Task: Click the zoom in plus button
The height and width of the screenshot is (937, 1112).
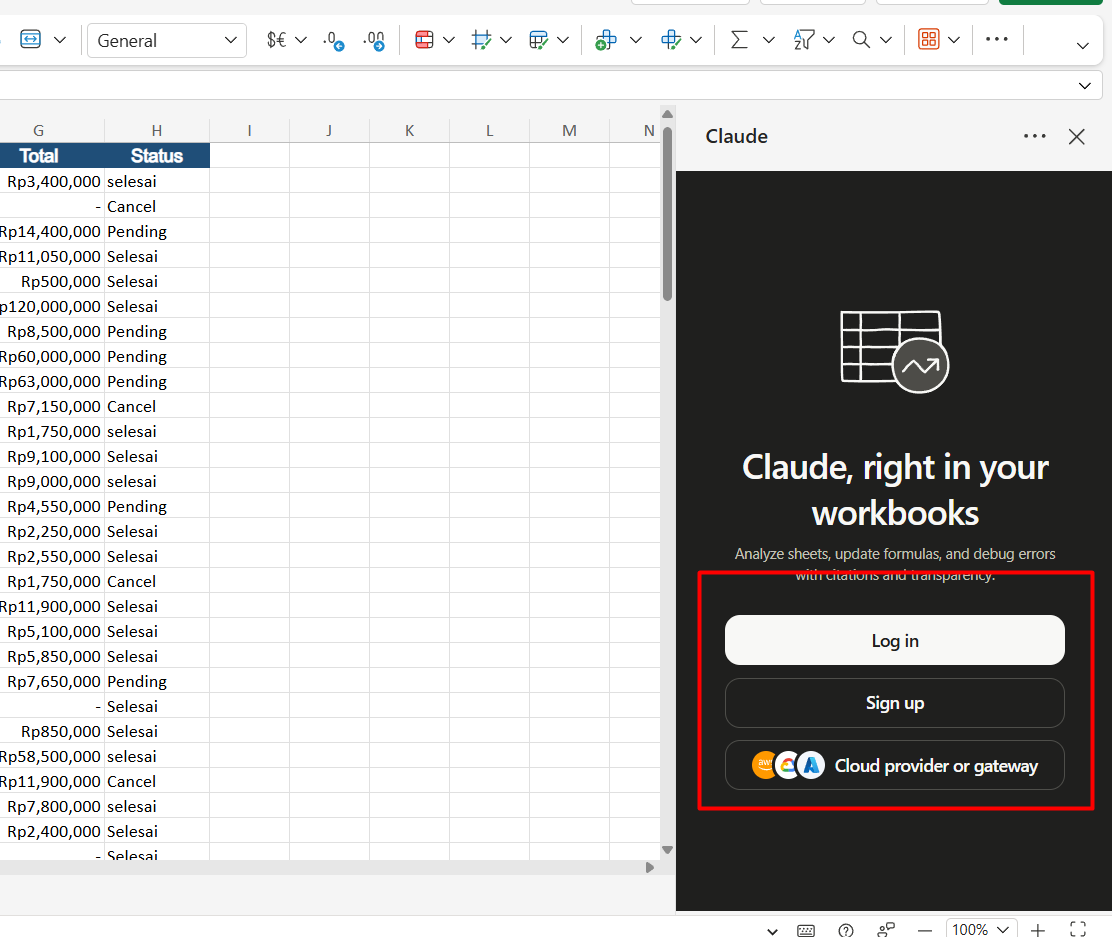Action: pyautogui.click(x=1038, y=930)
